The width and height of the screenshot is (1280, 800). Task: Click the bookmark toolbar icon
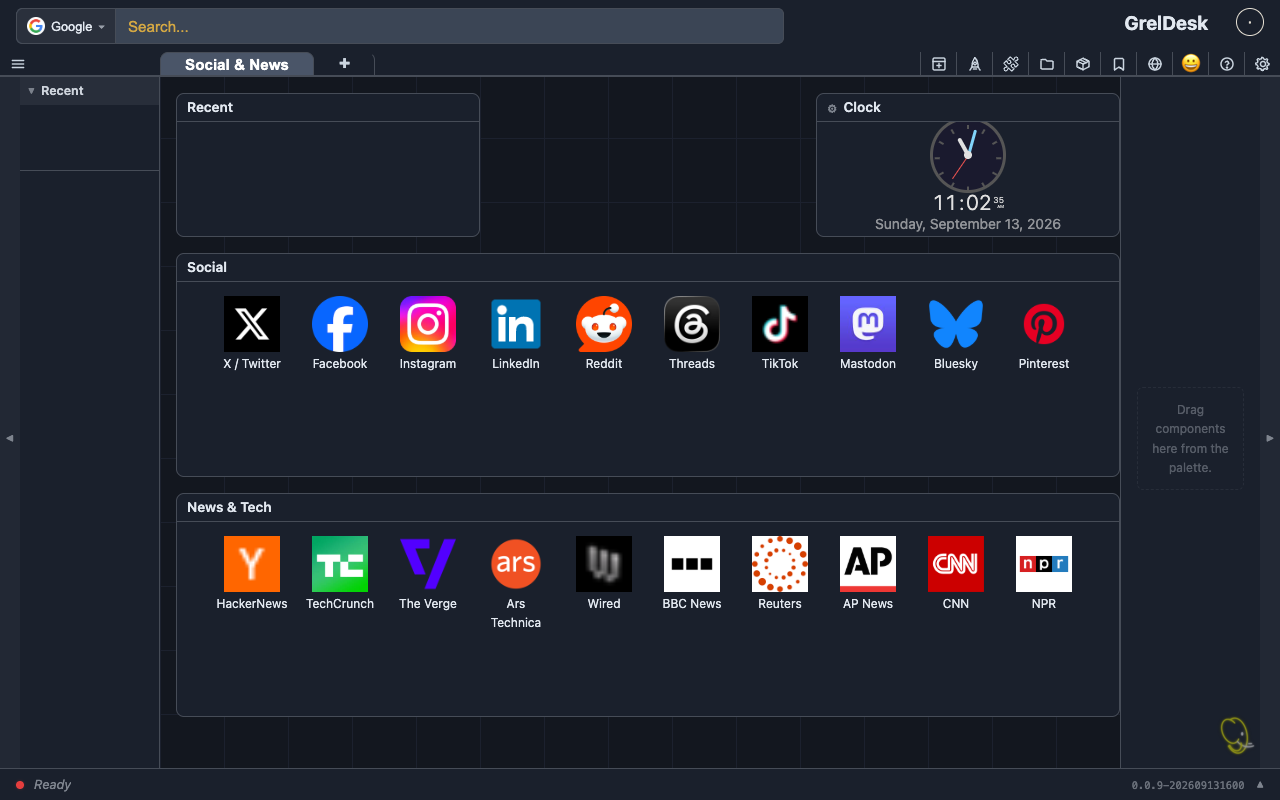(1119, 64)
